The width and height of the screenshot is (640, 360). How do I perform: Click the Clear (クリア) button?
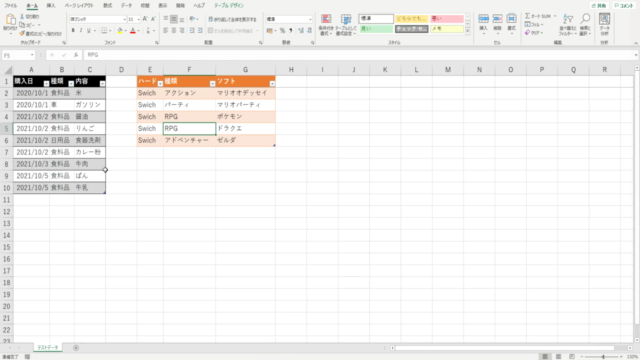[534, 32]
